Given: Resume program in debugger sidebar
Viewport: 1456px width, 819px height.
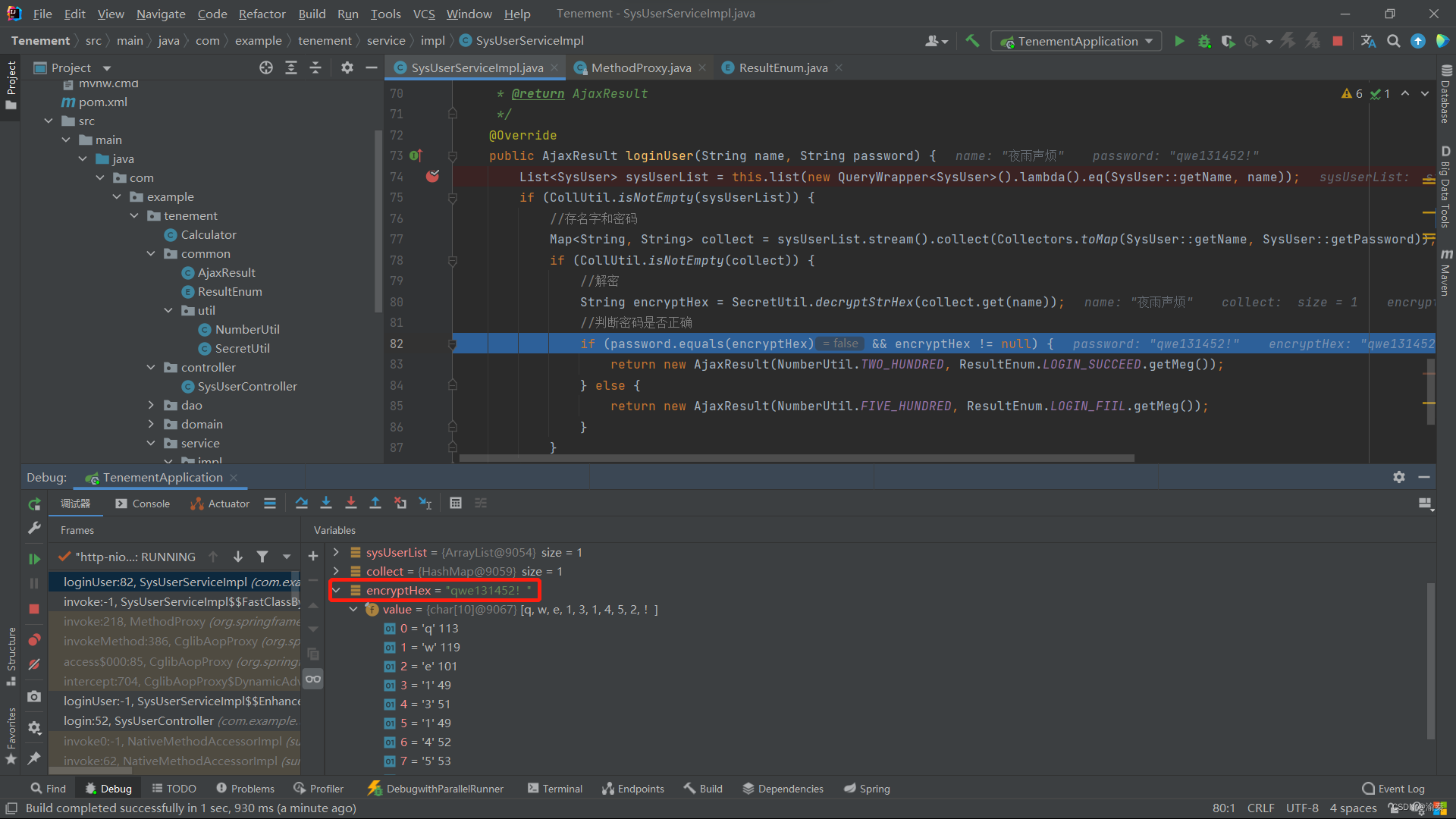Looking at the screenshot, I should 34,559.
